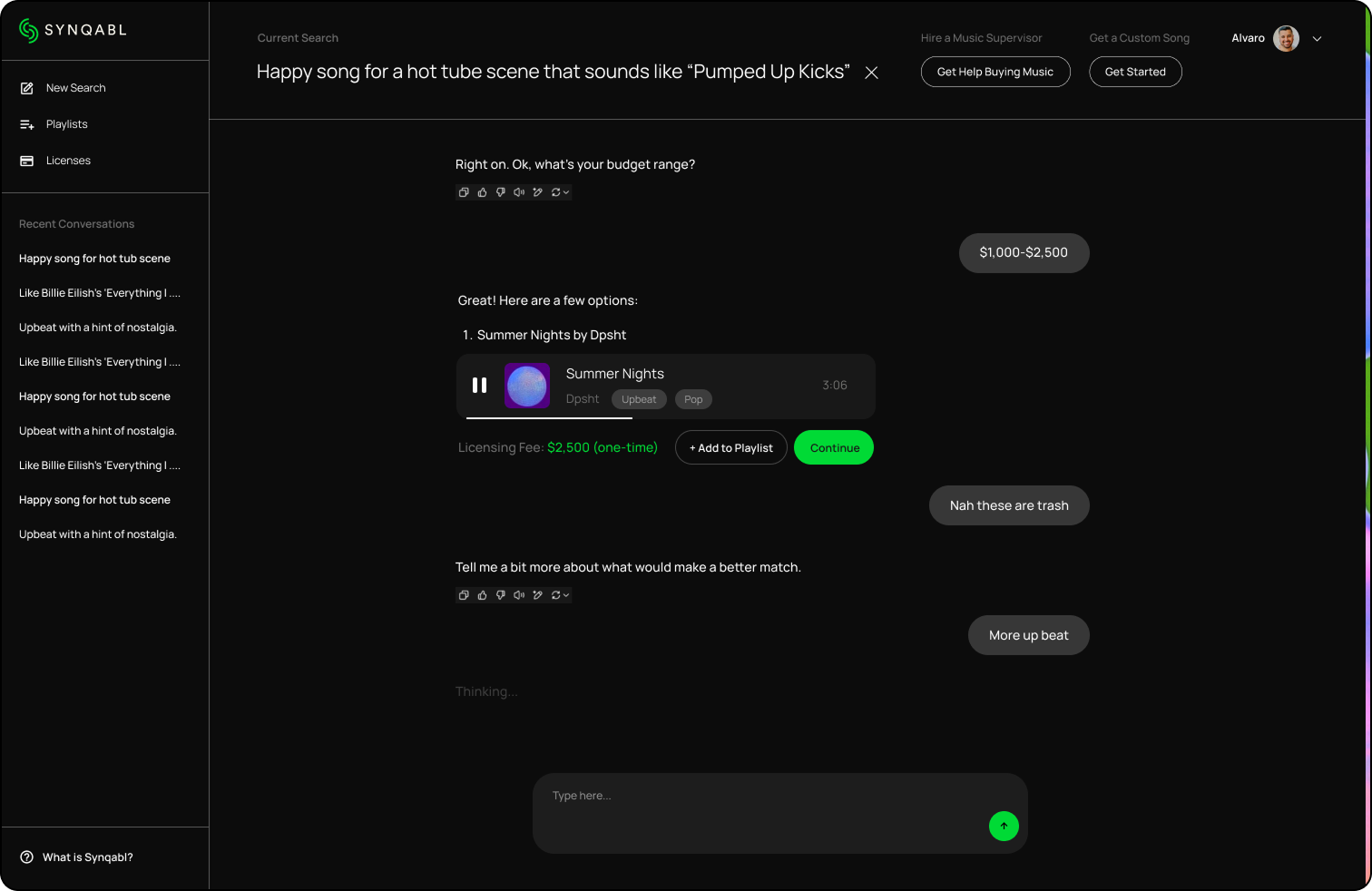Dislike the "better match" message
Screen dimensions: 1372x891
[500, 595]
